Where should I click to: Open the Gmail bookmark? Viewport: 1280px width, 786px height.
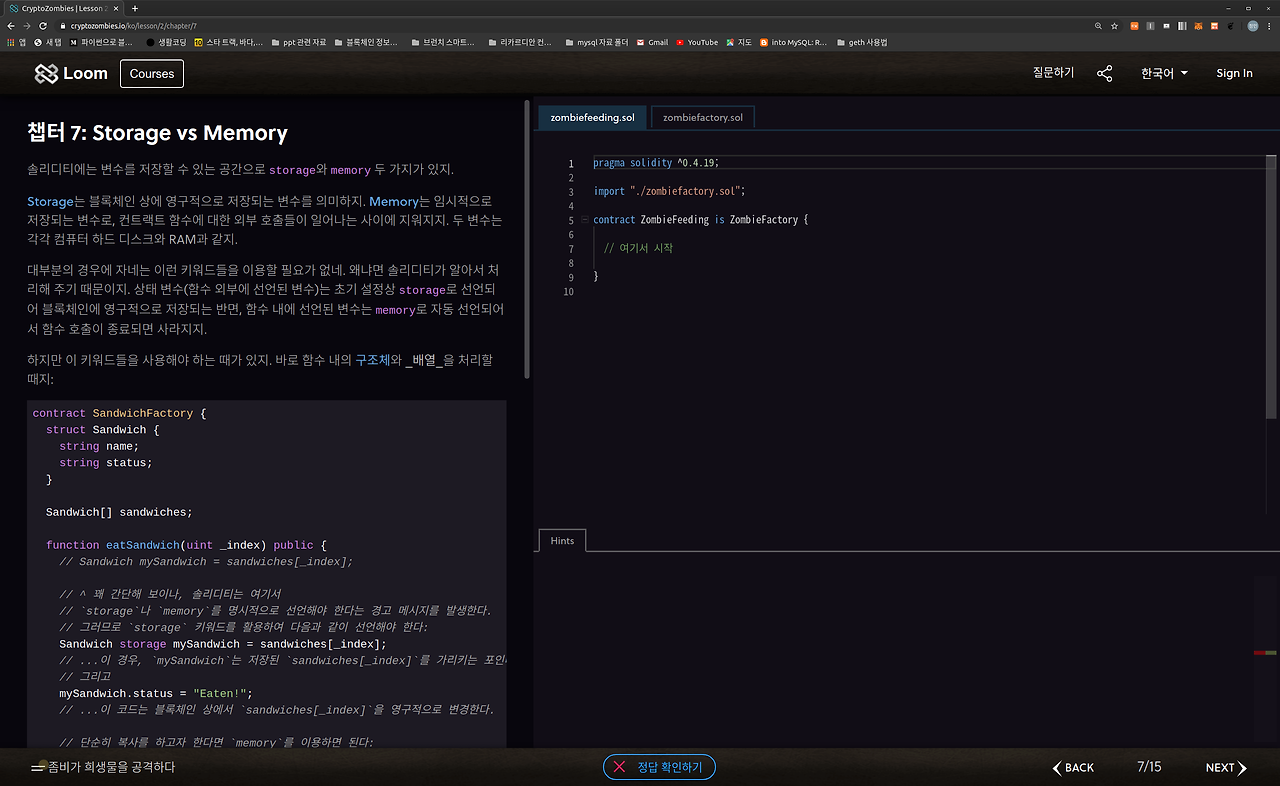pyautogui.click(x=652, y=42)
